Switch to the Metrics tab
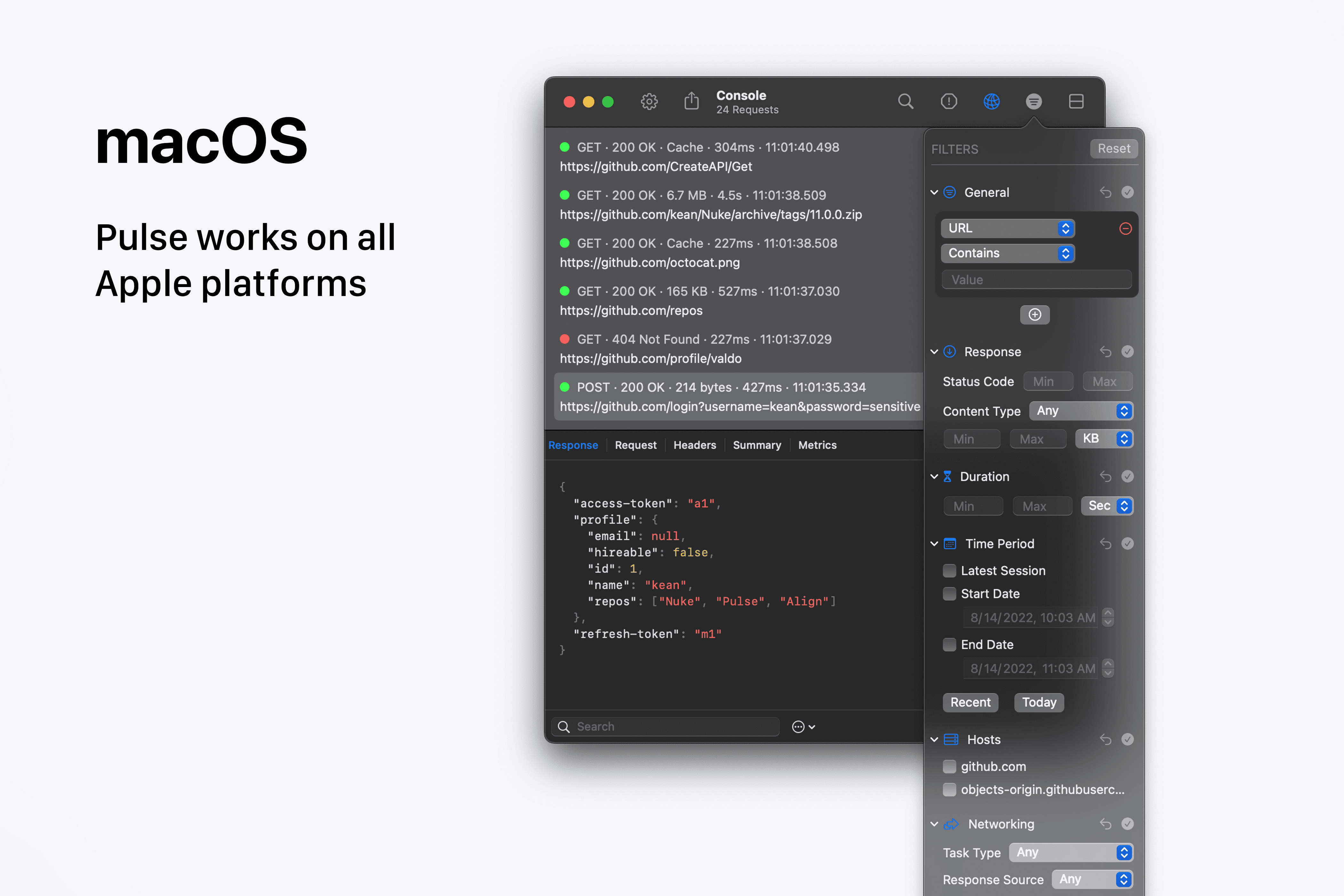This screenshot has width=1344, height=896. (817, 445)
